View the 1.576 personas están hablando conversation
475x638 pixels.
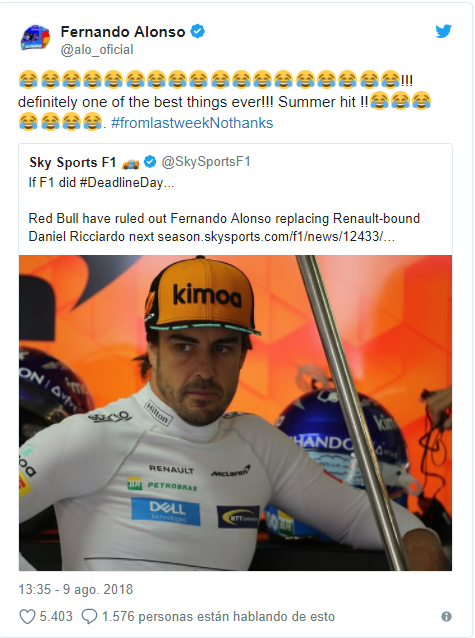point(218,617)
